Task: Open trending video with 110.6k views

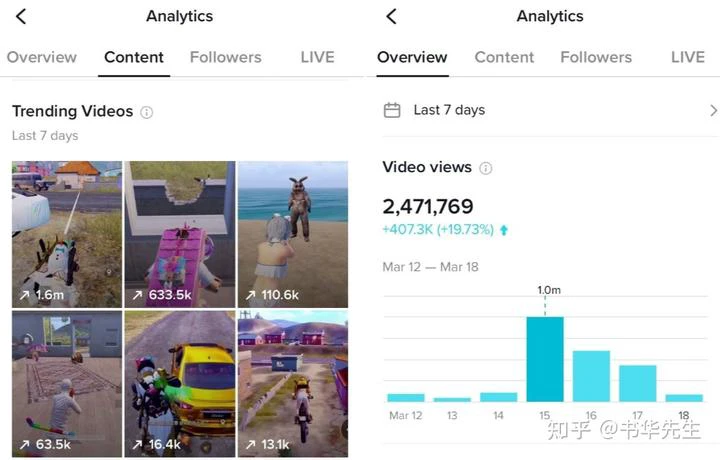Action: coord(293,234)
